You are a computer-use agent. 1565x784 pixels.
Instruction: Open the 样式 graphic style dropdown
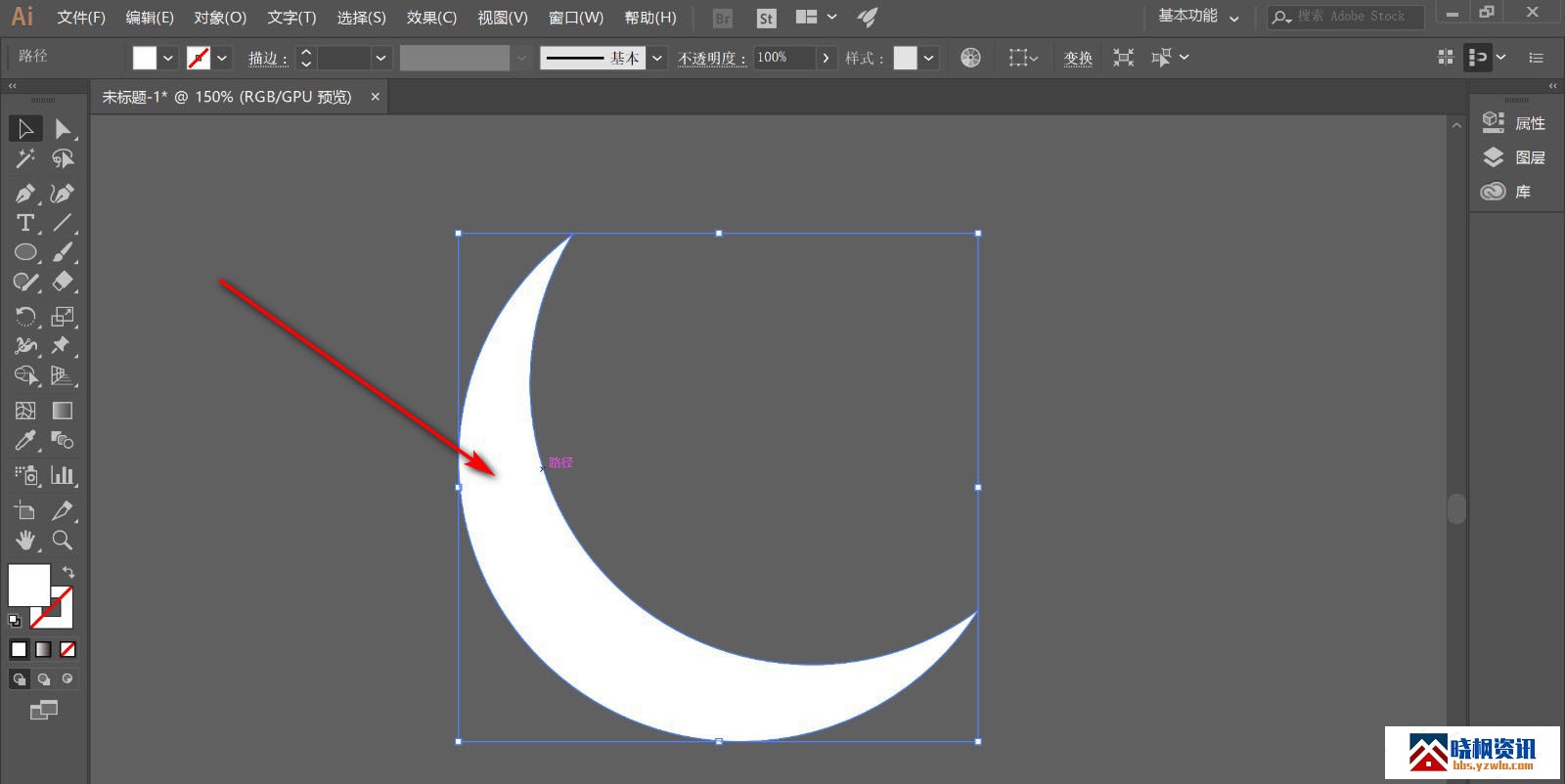coord(928,58)
